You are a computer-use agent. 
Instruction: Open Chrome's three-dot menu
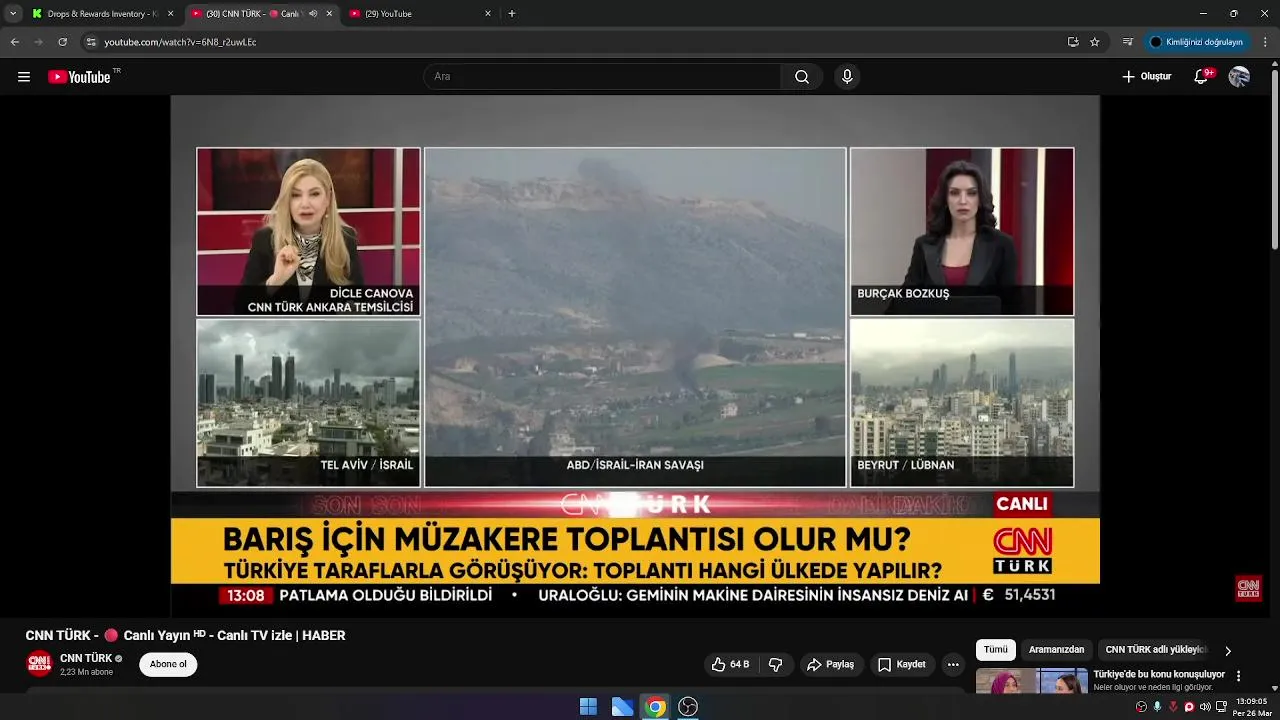click(1266, 42)
